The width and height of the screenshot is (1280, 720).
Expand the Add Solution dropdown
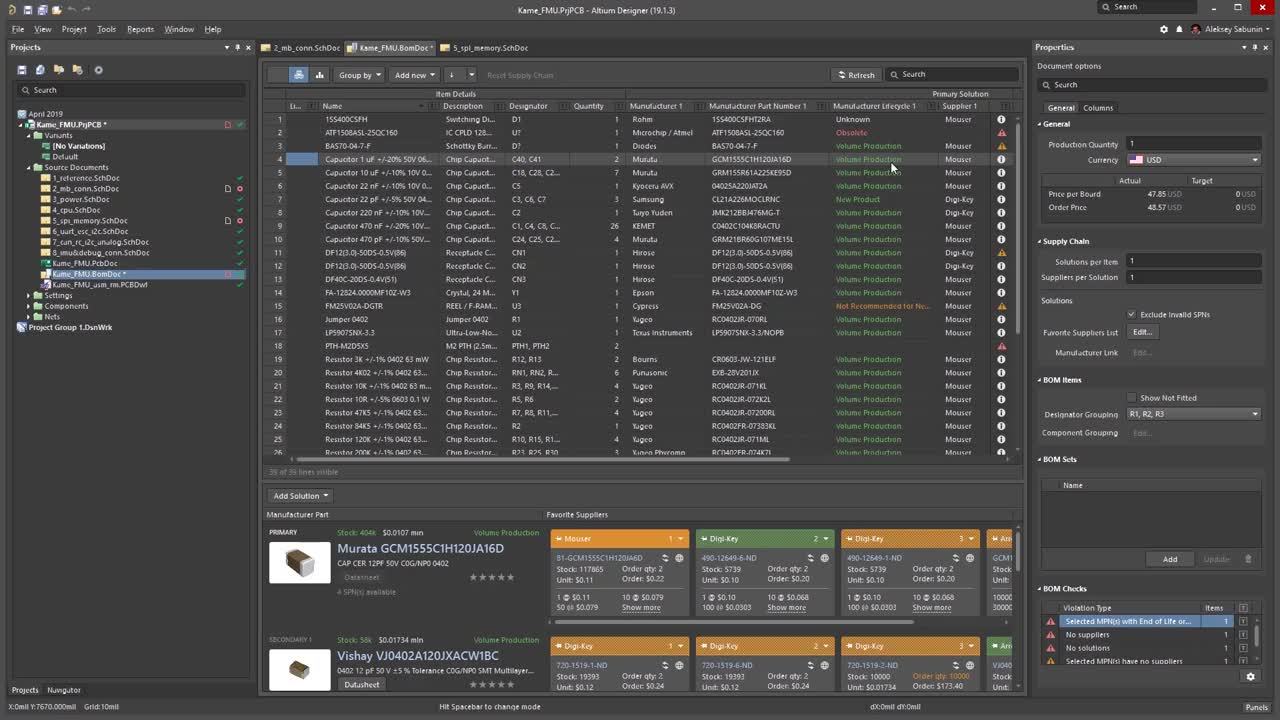pos(301,496)
